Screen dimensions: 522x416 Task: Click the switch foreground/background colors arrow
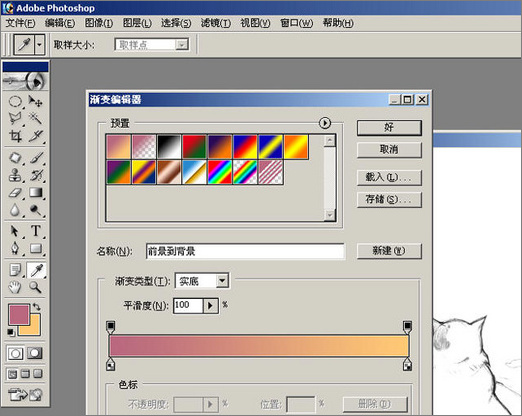pos(37,307)
